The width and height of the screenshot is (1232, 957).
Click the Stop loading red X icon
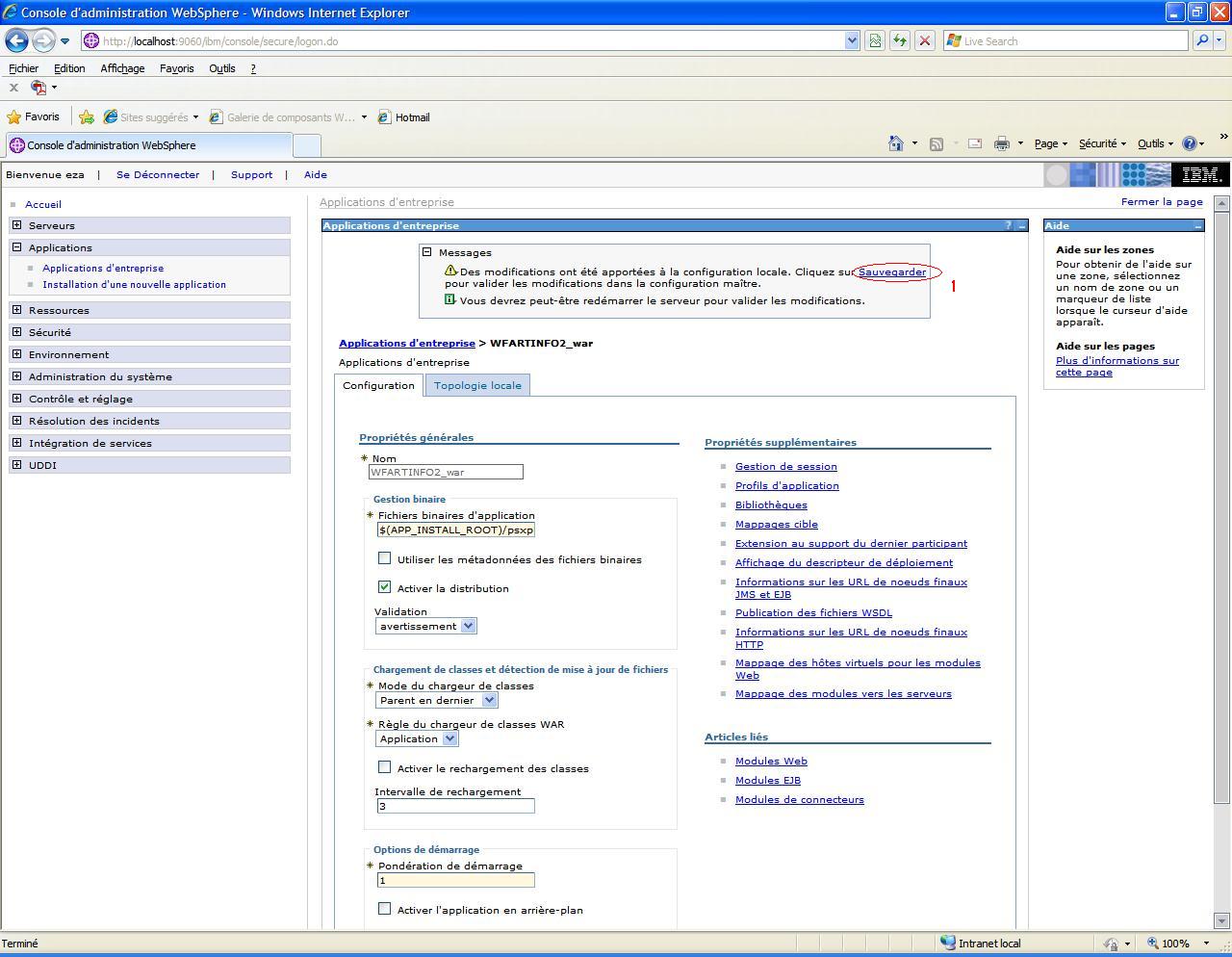(924, 40)
